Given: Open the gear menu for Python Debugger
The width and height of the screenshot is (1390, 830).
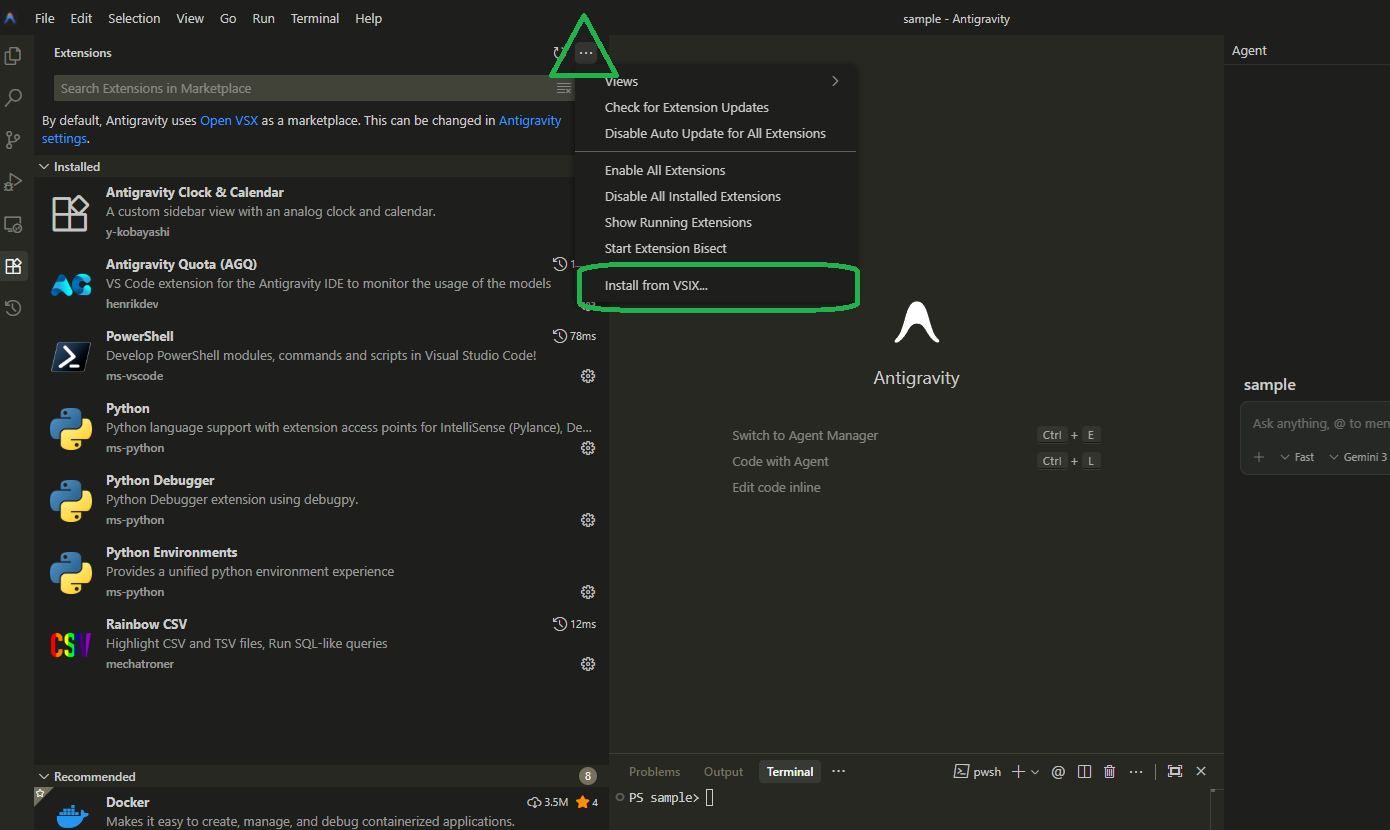Looking at the screenshot, I should click(x=588, y=520).
